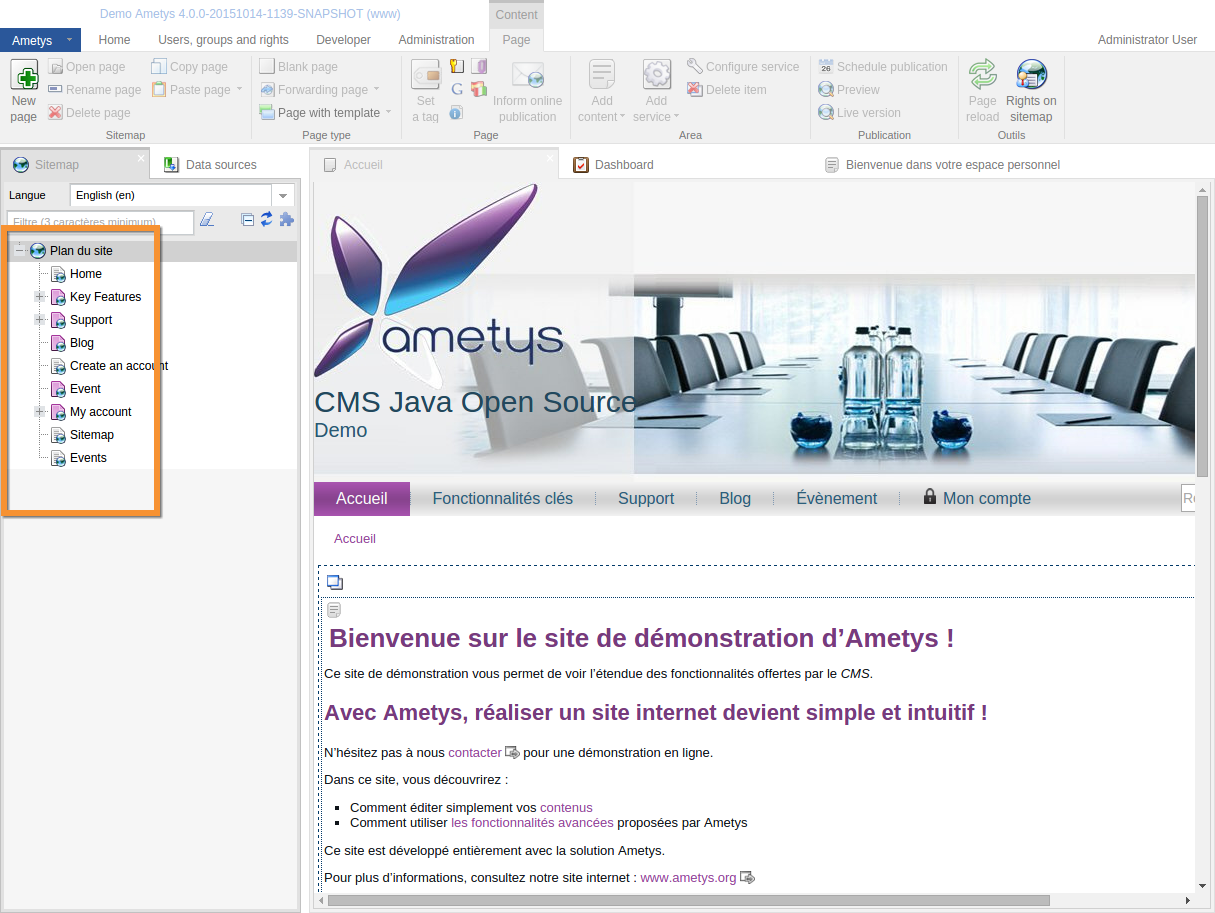This screenshot has width=1215, height=913.
Task: Select the Page ribbon tab
Action: click(516, 40)
